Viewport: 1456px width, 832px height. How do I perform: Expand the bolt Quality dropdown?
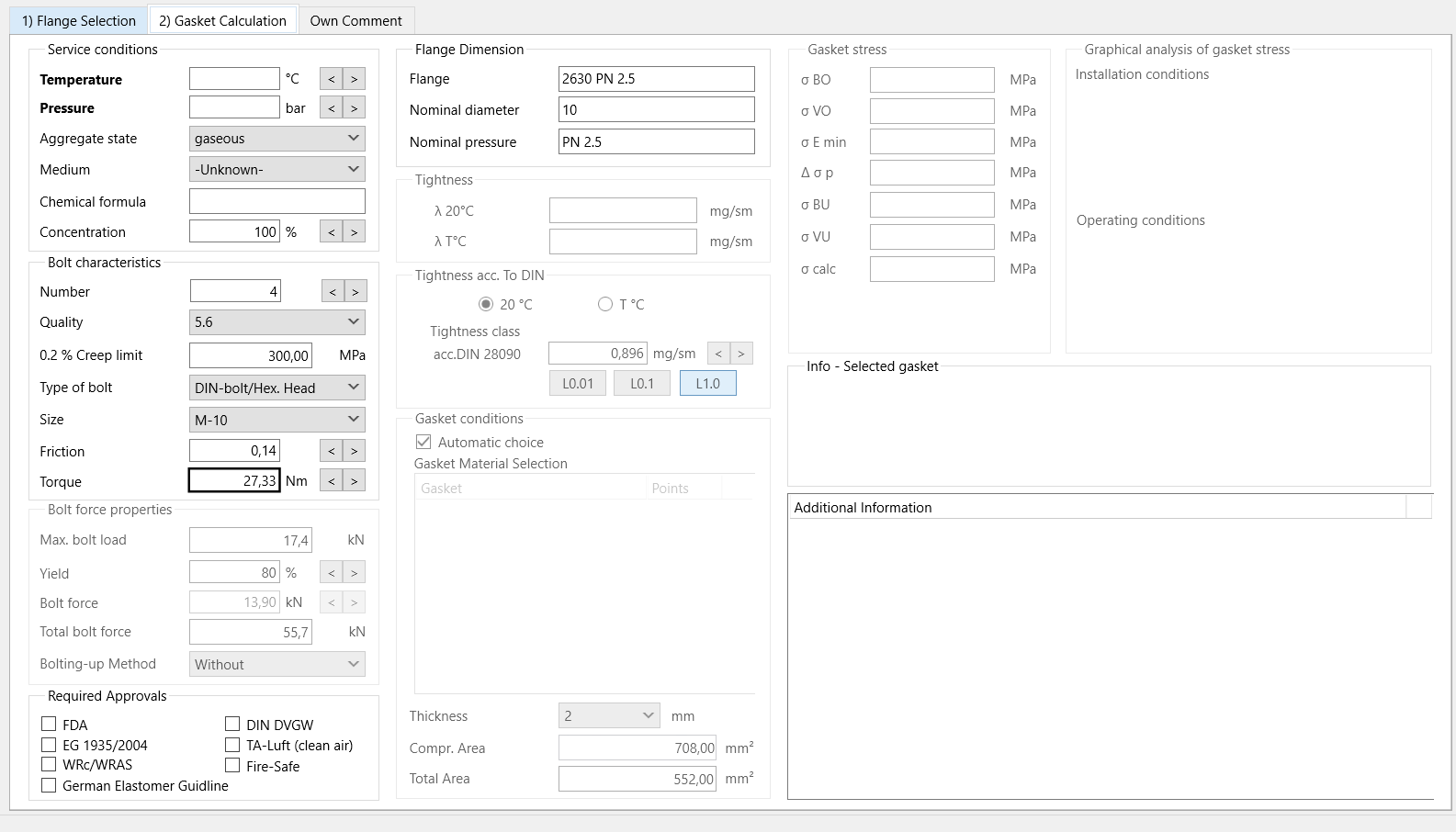pyautogui.click(x=277, y=322)
